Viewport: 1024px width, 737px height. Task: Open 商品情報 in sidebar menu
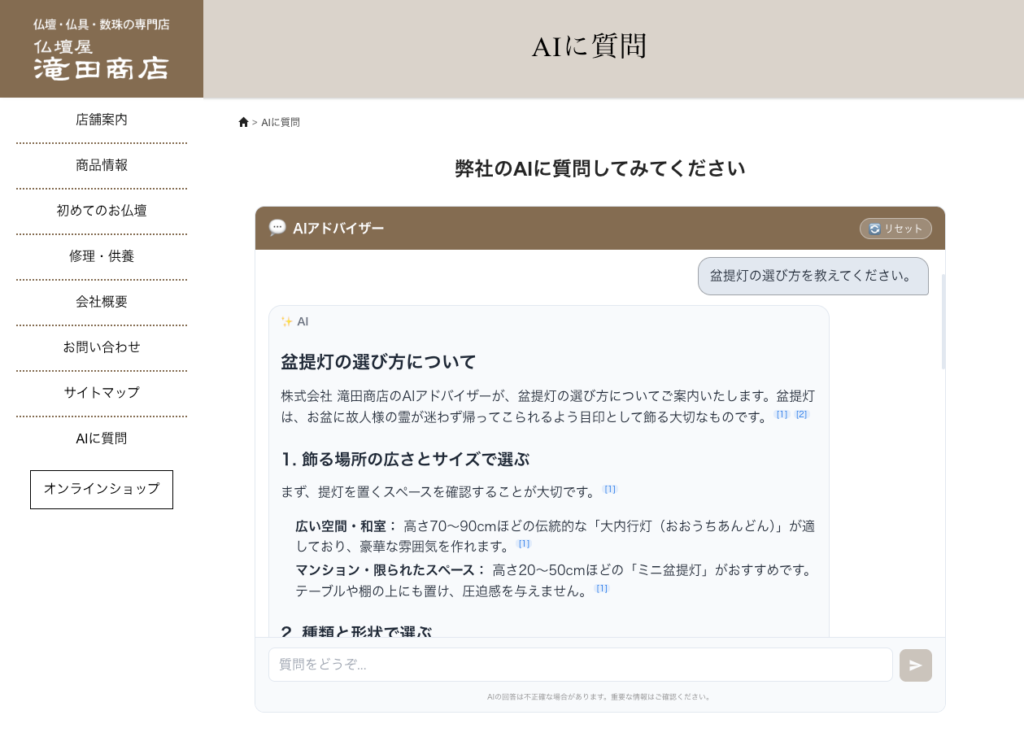[101, 165]
